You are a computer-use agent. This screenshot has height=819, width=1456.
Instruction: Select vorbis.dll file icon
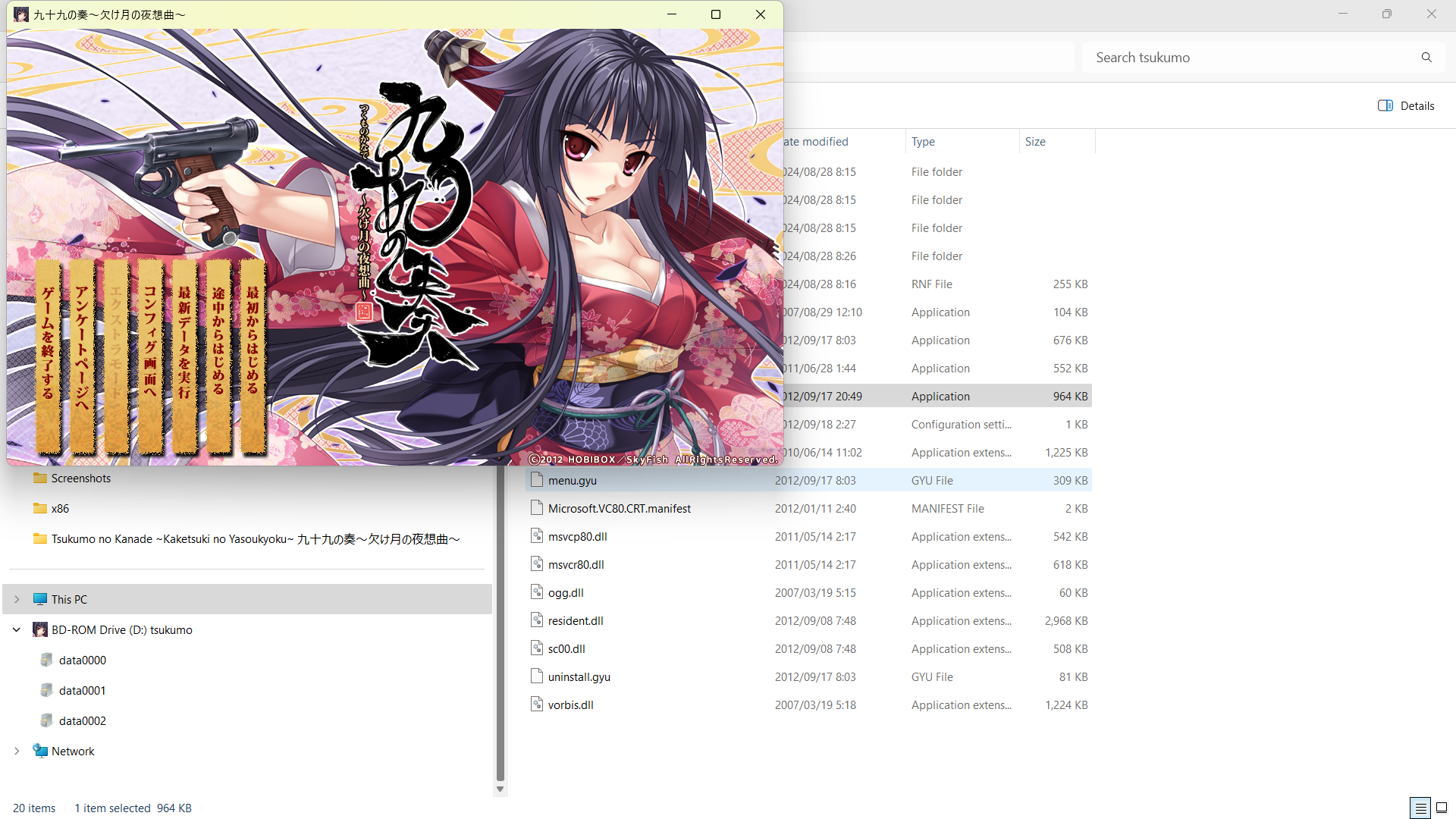click(x=537, y=704)
